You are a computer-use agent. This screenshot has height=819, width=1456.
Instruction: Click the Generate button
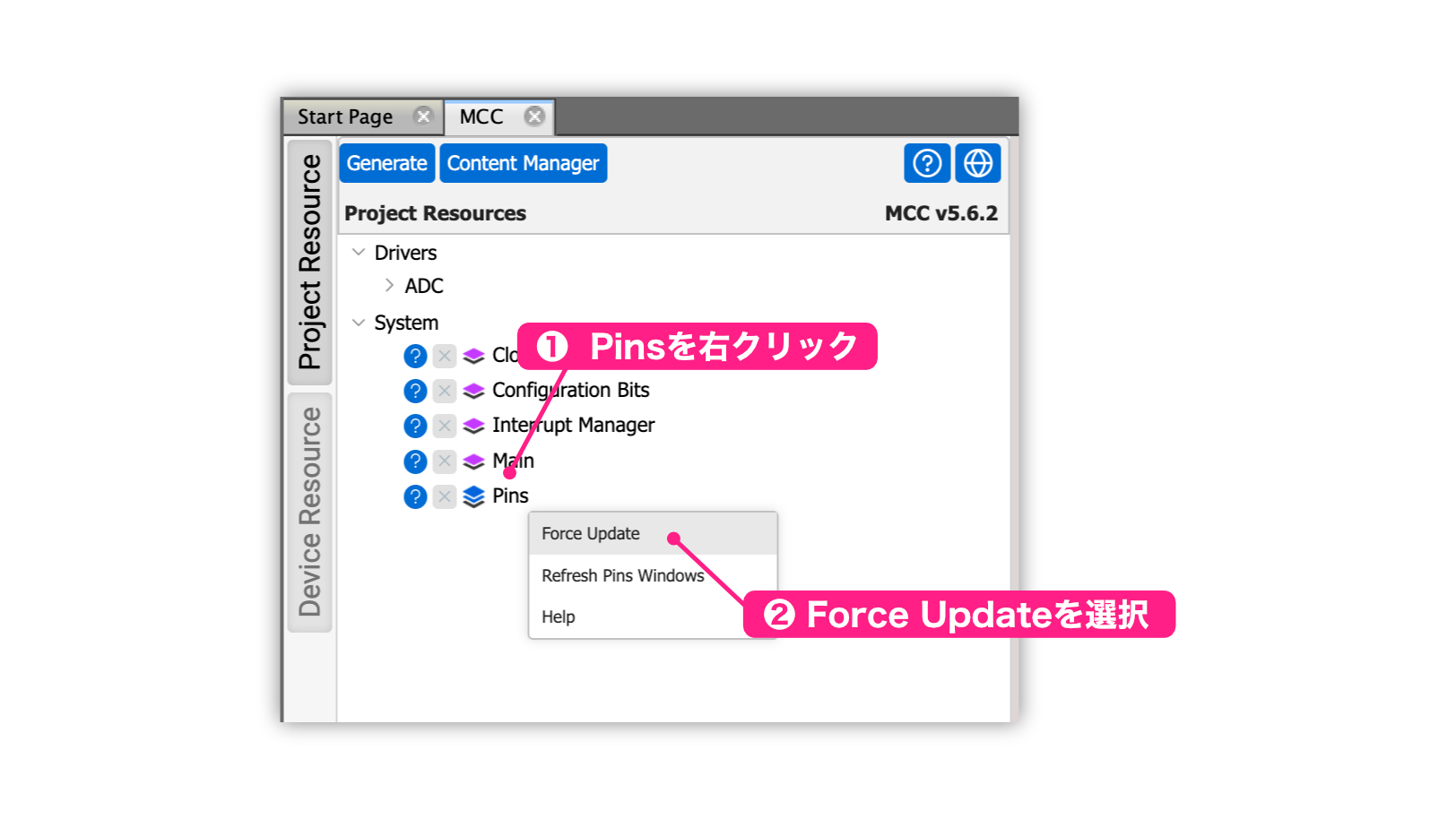[387, 163]
